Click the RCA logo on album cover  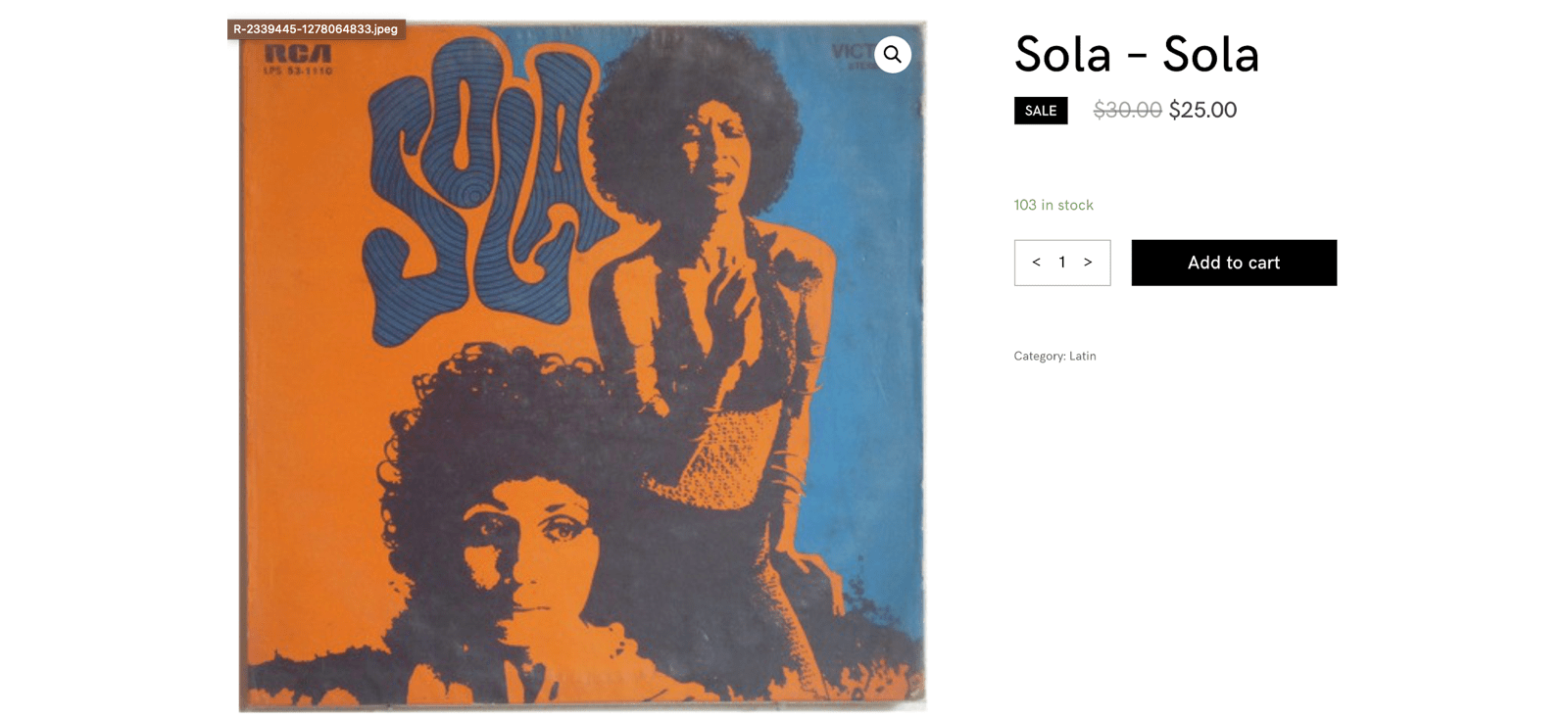click(x=298, y=54)
